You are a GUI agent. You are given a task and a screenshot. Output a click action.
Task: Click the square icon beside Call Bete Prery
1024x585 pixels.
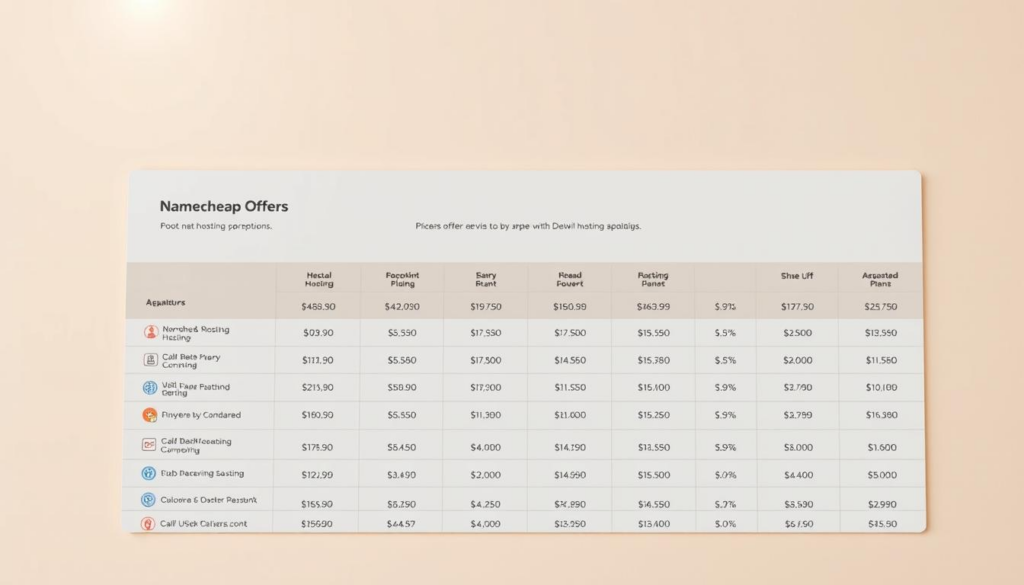point(150,360)
